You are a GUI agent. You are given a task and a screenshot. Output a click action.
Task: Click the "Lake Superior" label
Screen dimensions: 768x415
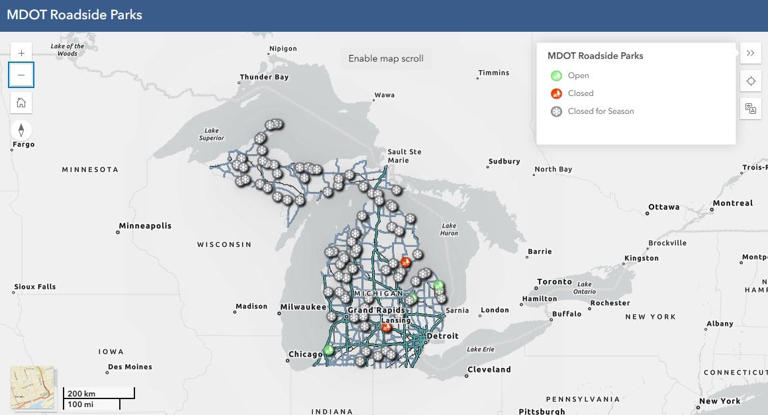pos(211,134)
